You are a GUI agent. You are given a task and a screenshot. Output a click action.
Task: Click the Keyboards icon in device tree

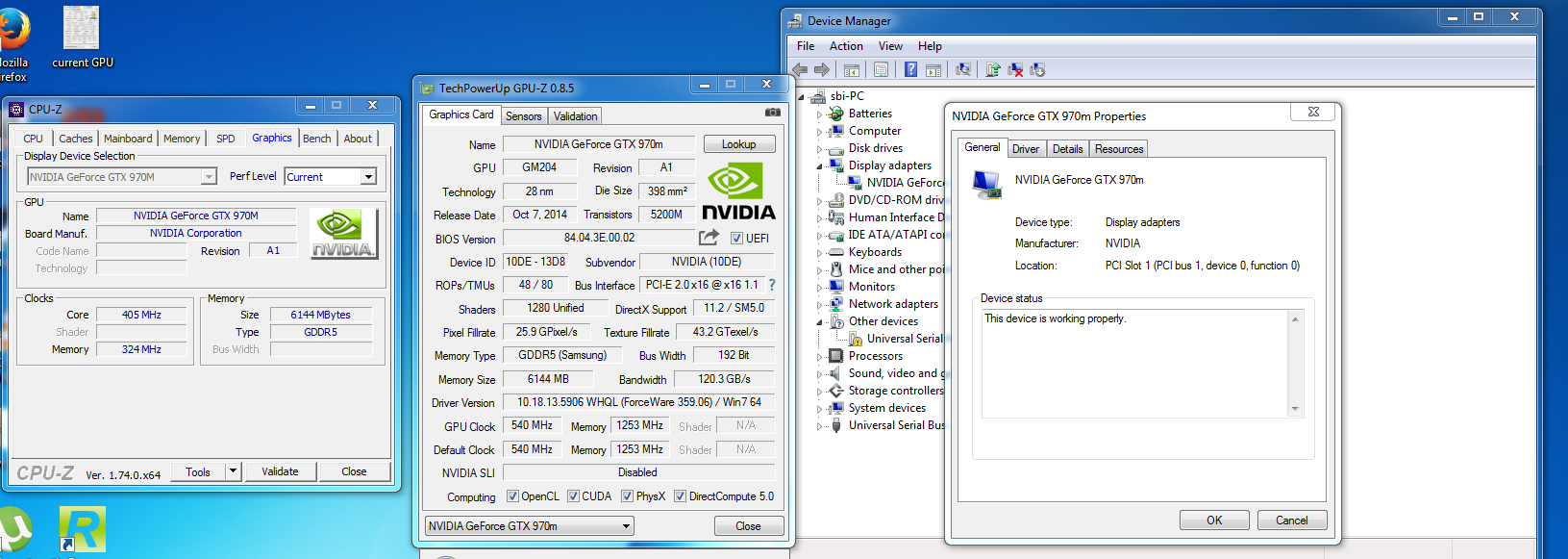[836, 252]
